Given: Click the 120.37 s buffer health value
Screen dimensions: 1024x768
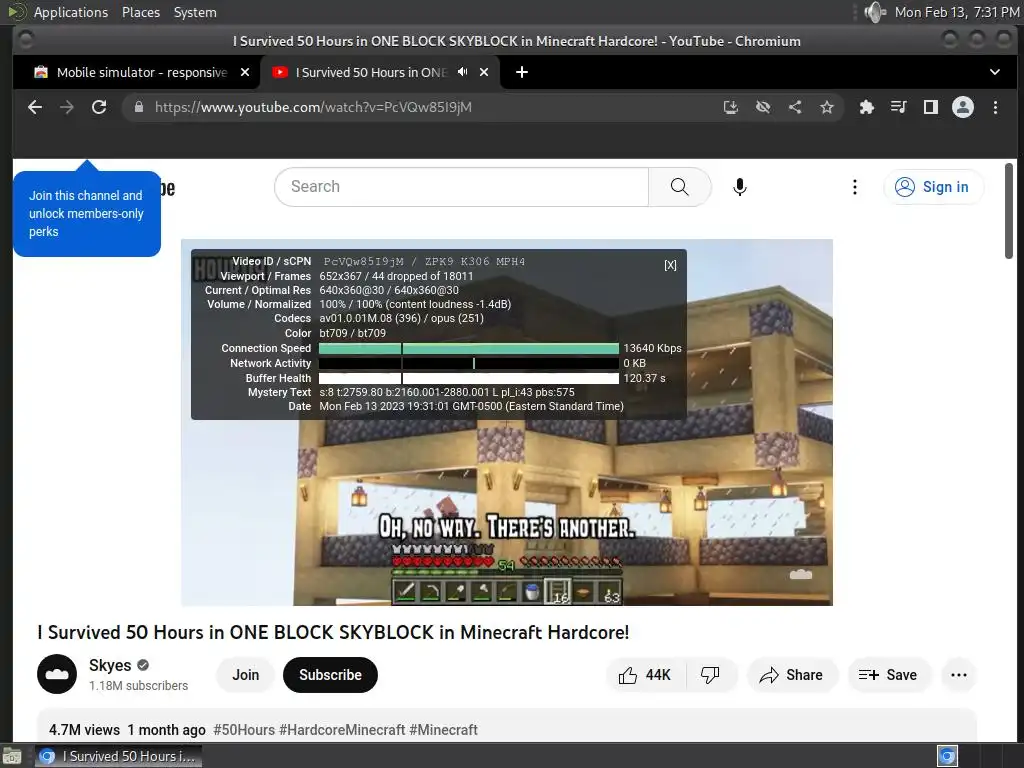Looking at the screenshot, I should (645, 378).
